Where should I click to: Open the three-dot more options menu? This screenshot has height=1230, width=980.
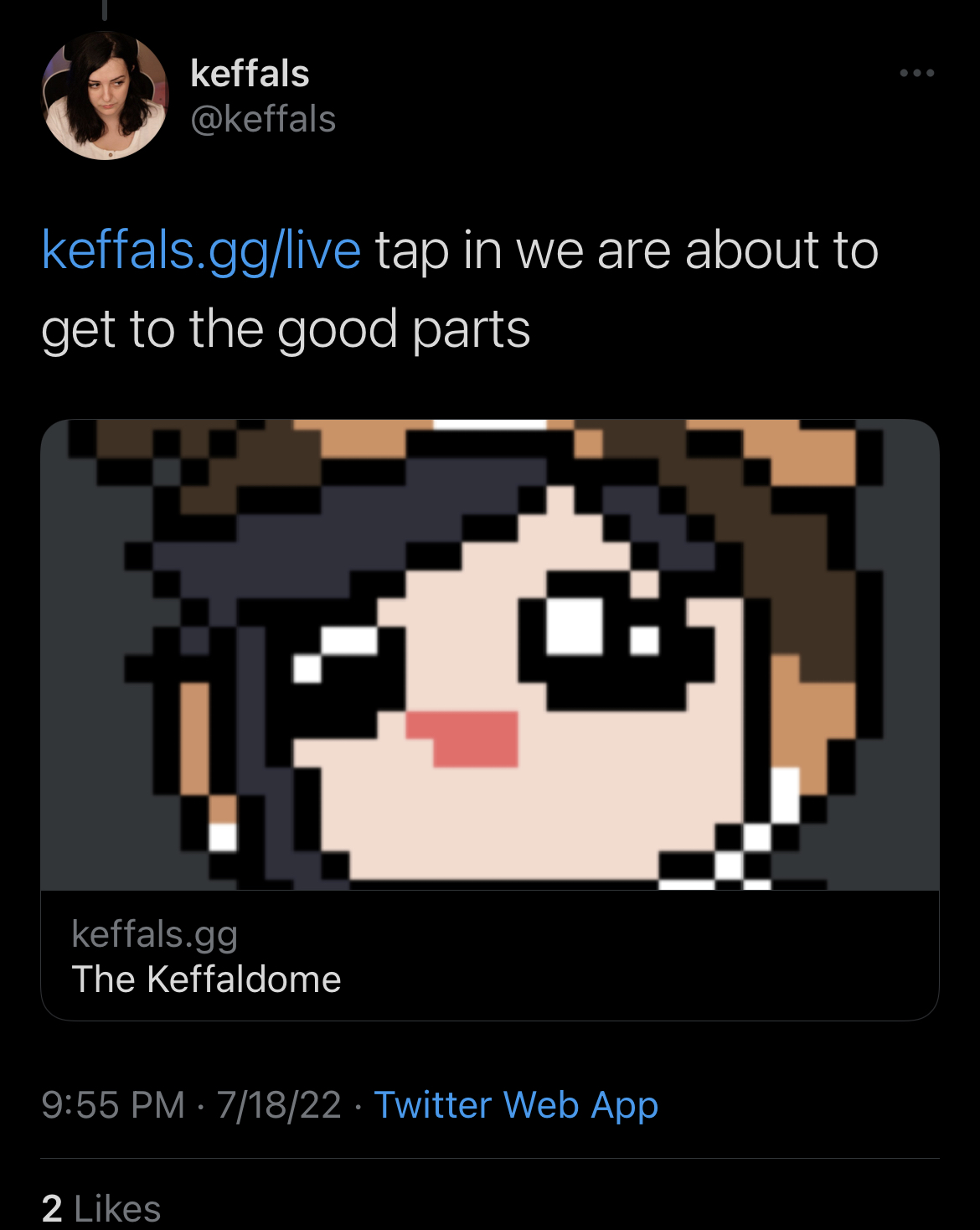tap(917, 73)
